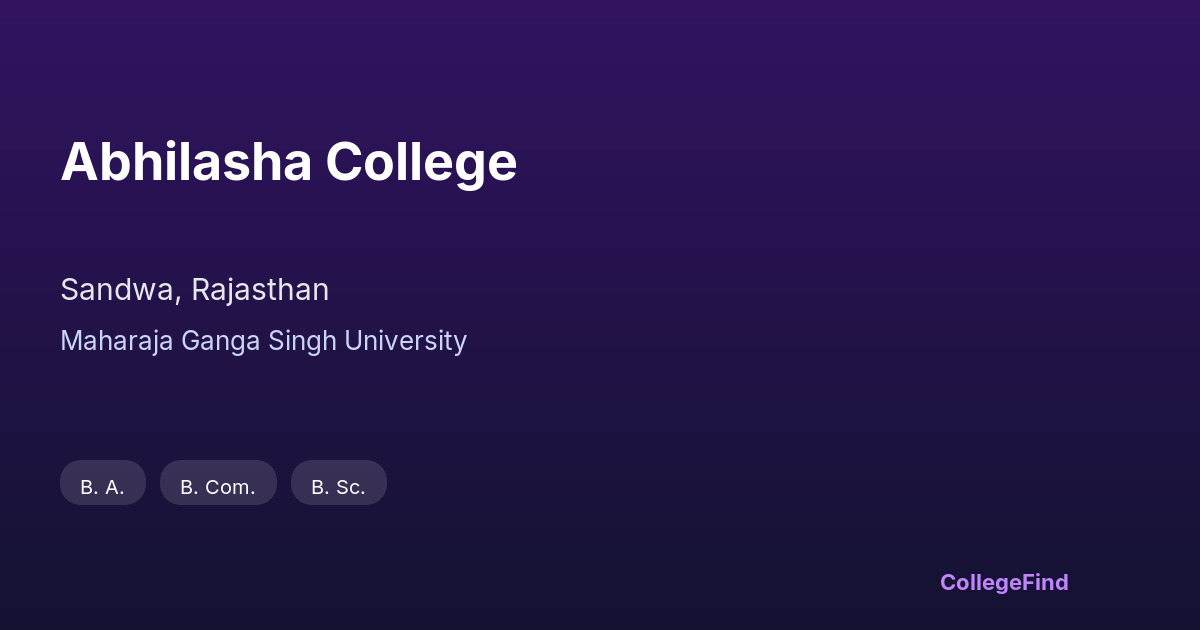This screenshot has width=1200, height=630.
Task: Click the CollegeFind brand logo
Action: 1004,582
